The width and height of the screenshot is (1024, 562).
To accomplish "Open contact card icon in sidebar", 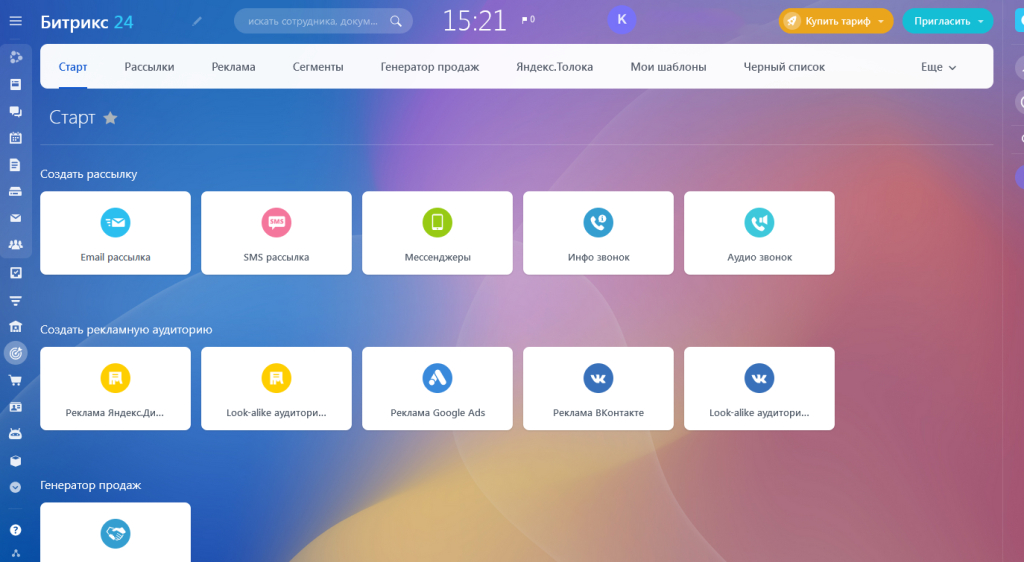I will [16, 407].
